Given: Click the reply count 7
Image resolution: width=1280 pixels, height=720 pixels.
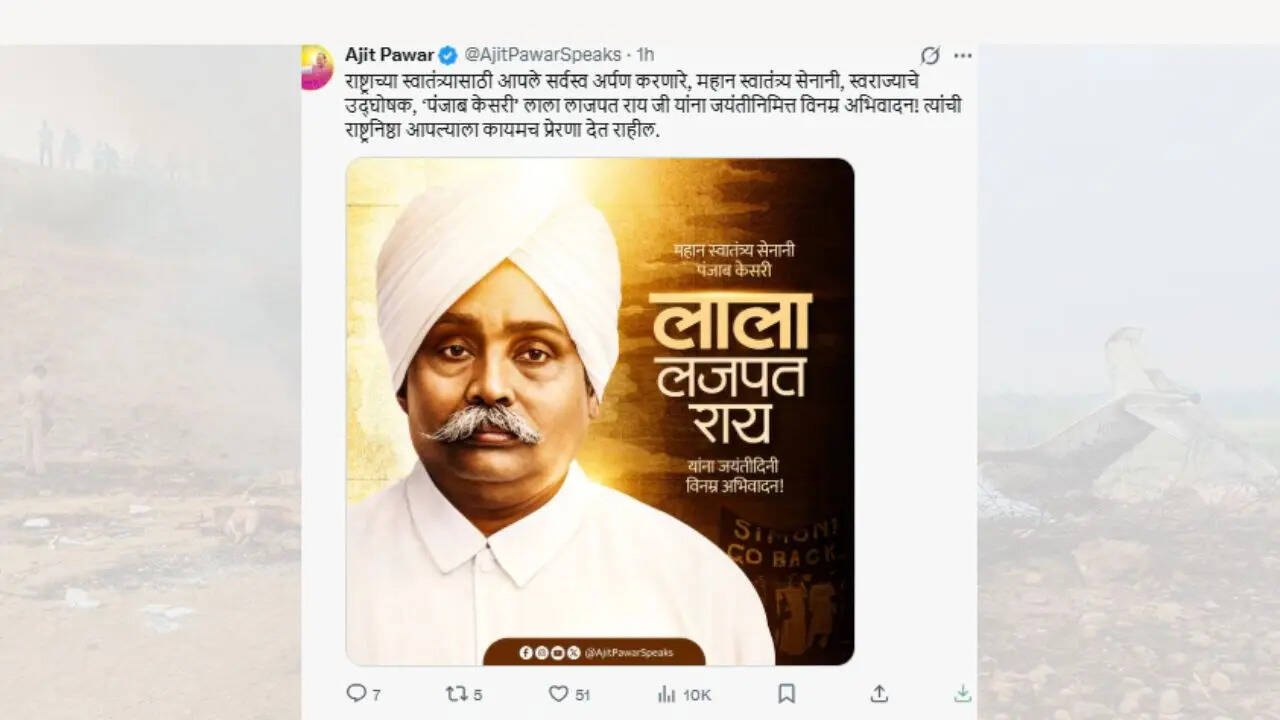Looking at the screenshot, I should tap(376, 694).
